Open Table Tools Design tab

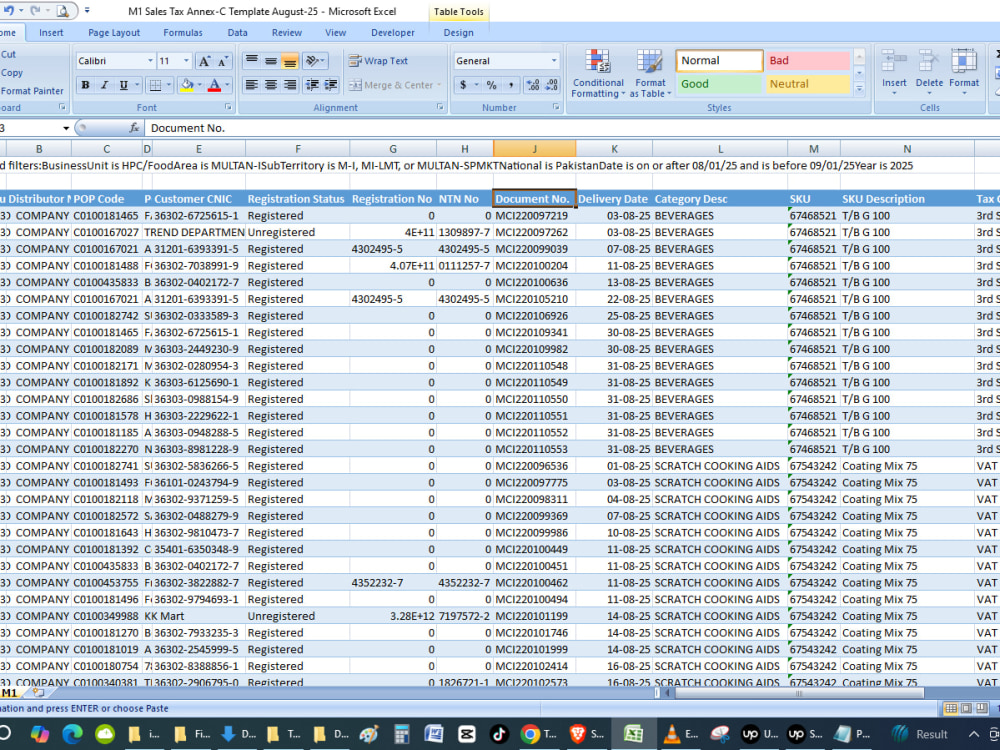click(459, 33)
